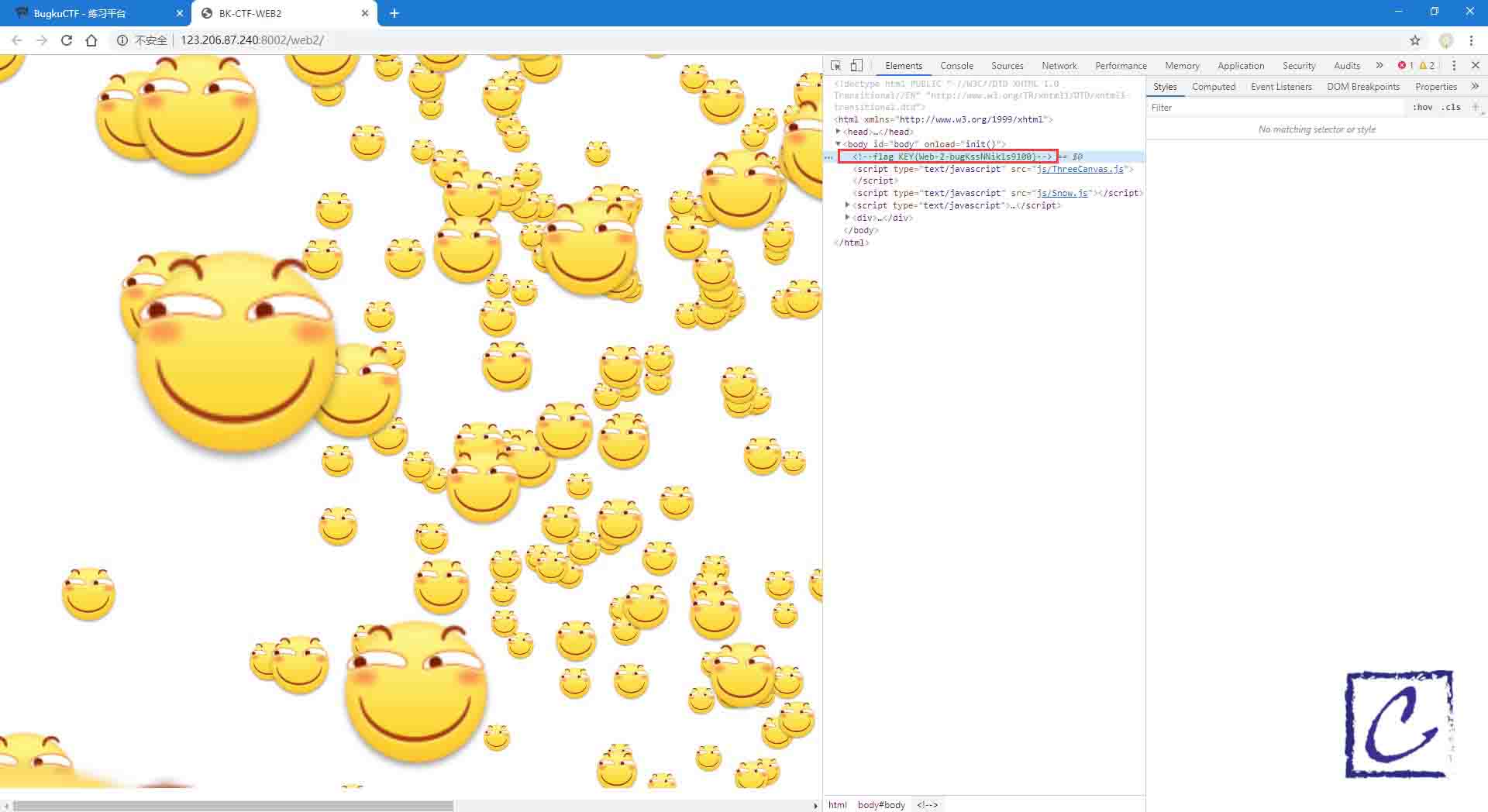Select the Elements tab
The image size is (1488, 812).
(904, 66)
